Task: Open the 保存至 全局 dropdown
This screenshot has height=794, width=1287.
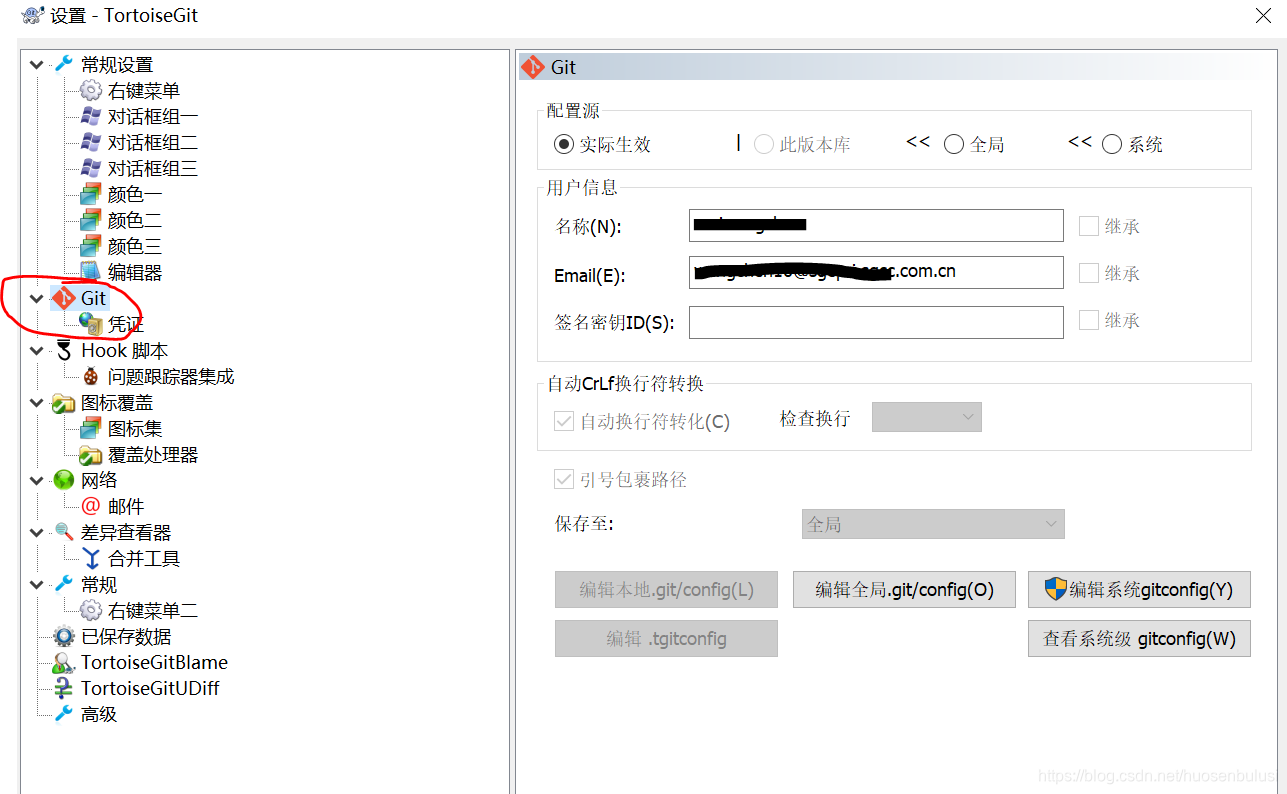Action: click(933, 524)
